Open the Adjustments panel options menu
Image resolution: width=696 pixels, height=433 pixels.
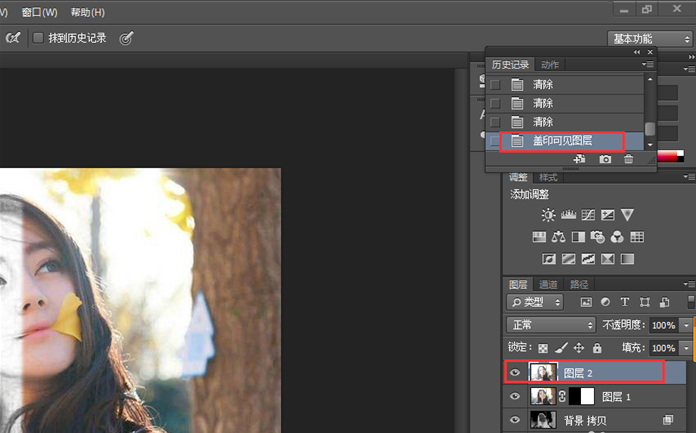pyautogui.click(x=688, y=177)
